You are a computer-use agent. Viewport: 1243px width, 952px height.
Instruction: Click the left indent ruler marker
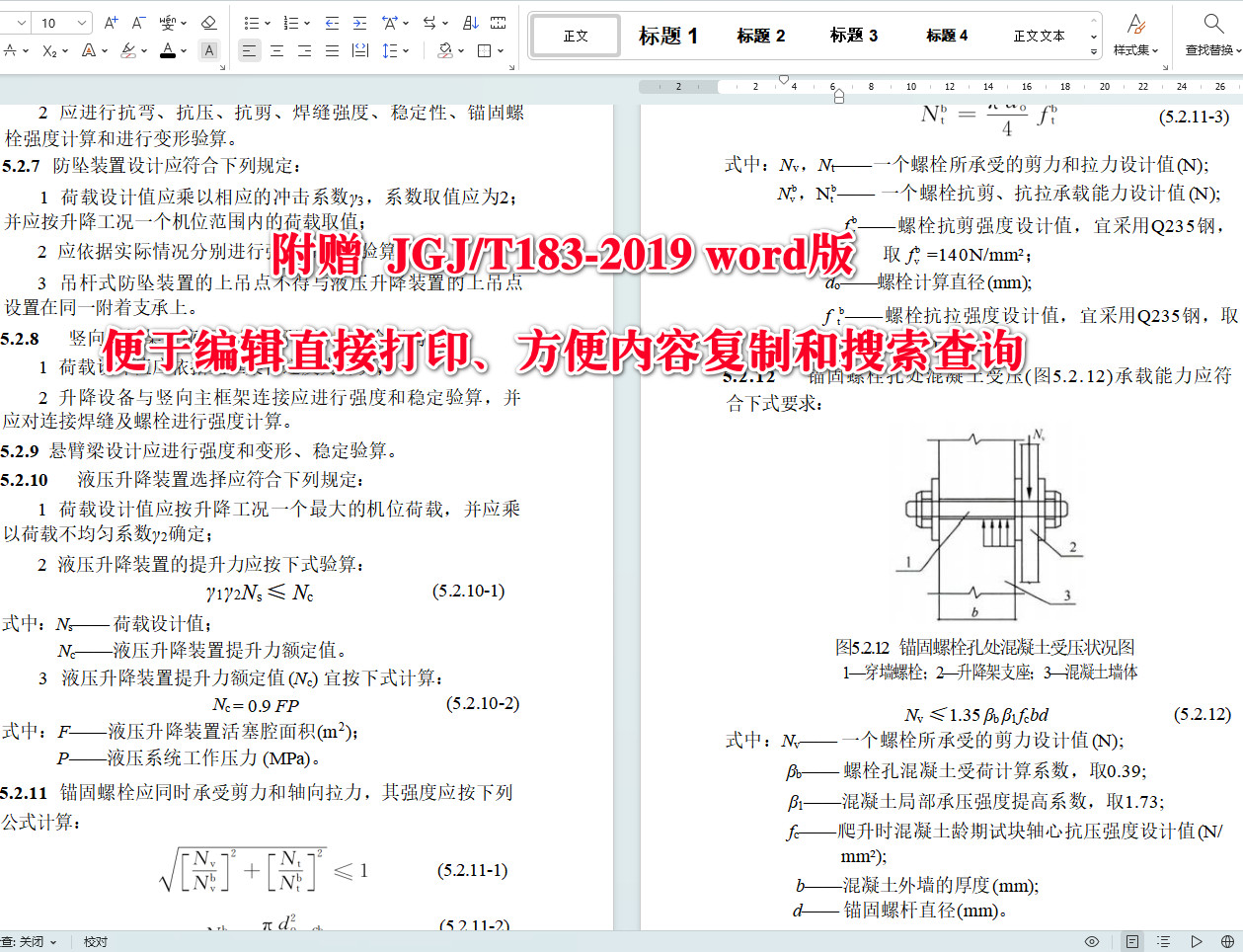[x=839, y=97]
